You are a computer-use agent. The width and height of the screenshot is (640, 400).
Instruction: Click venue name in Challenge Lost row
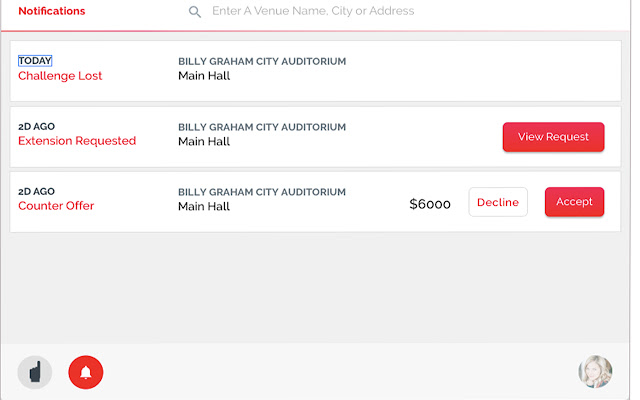click(262, 61)
